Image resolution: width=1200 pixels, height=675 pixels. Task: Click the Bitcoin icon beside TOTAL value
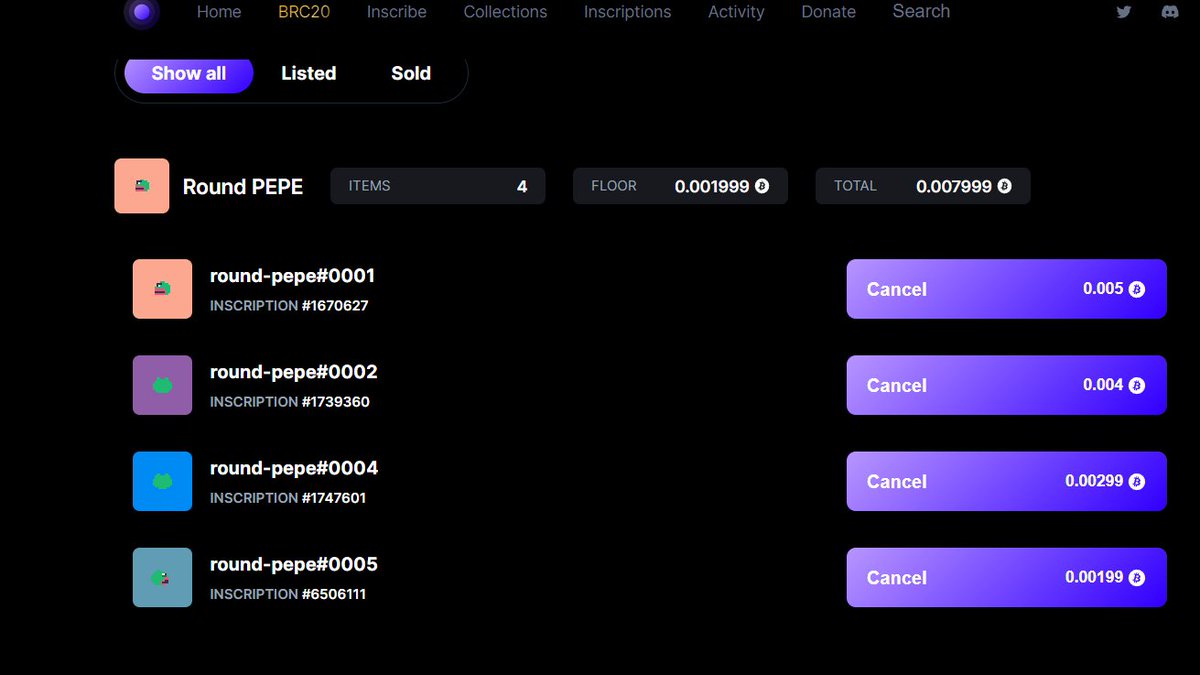pyautogui.click(x=1004, y=186)
